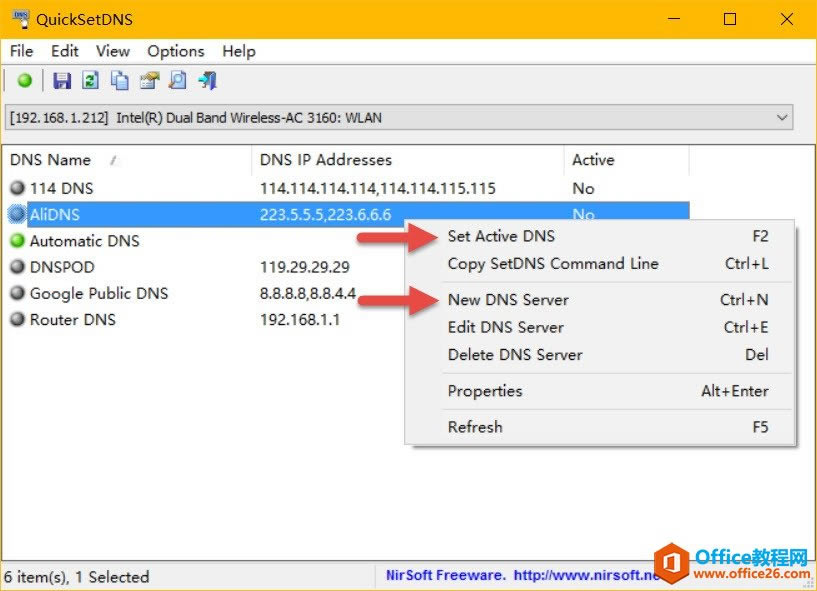
Task: Click the address 119.29.29.29
Action: tap(305, 267)
